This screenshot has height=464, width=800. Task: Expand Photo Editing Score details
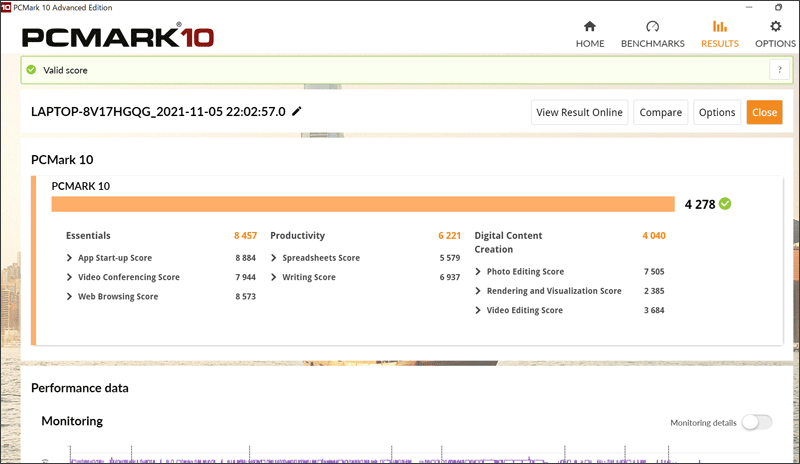pos(478,272)
